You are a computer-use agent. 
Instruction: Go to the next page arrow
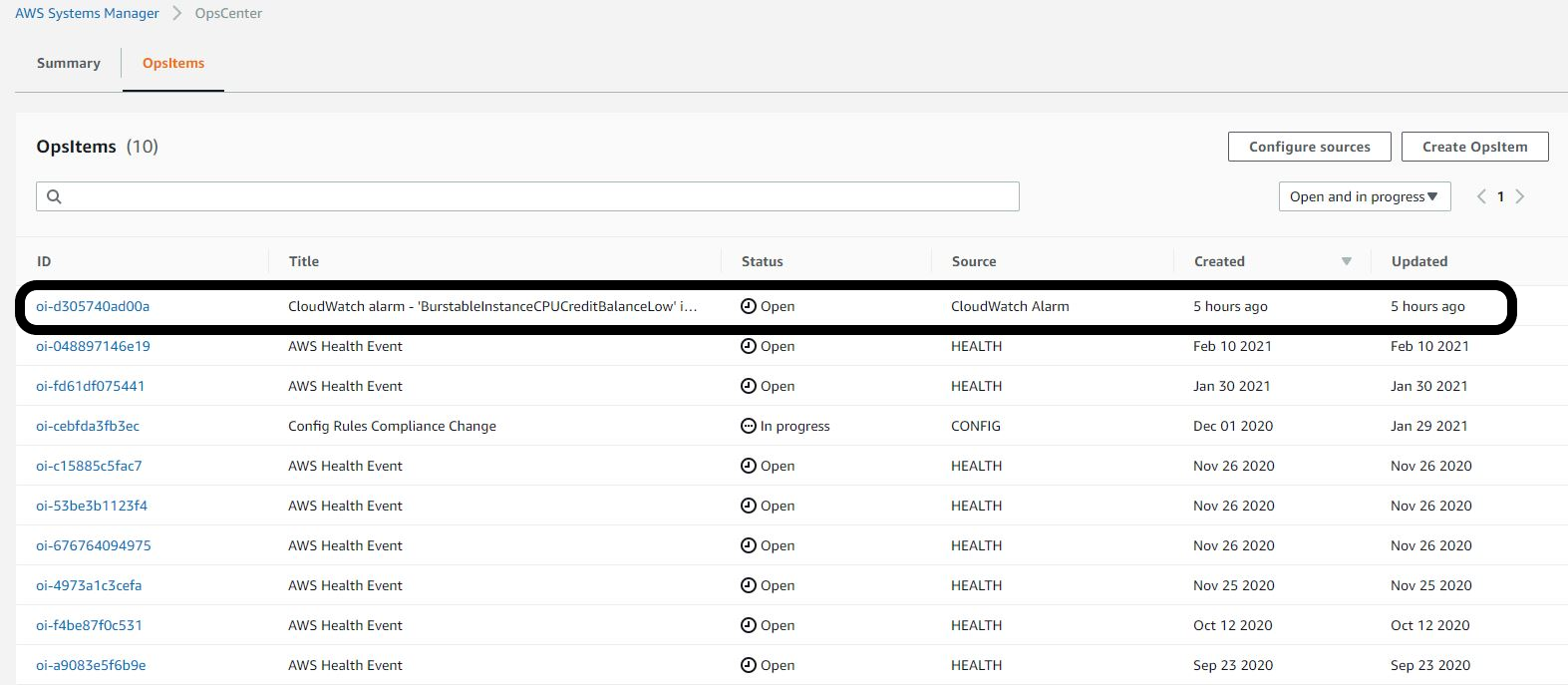pos(1520,196)
